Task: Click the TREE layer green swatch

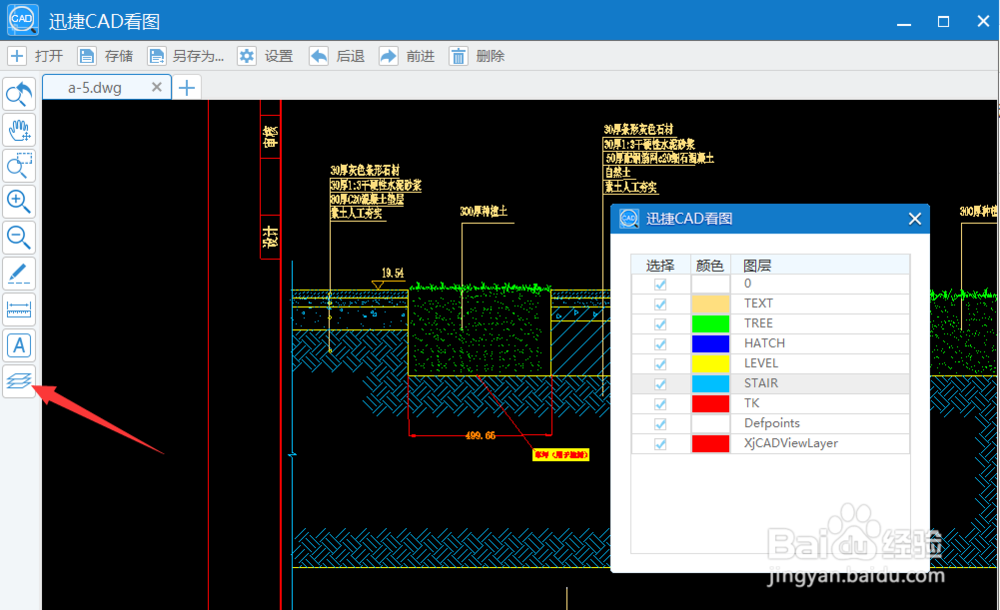Action: [x=710, y=324]
